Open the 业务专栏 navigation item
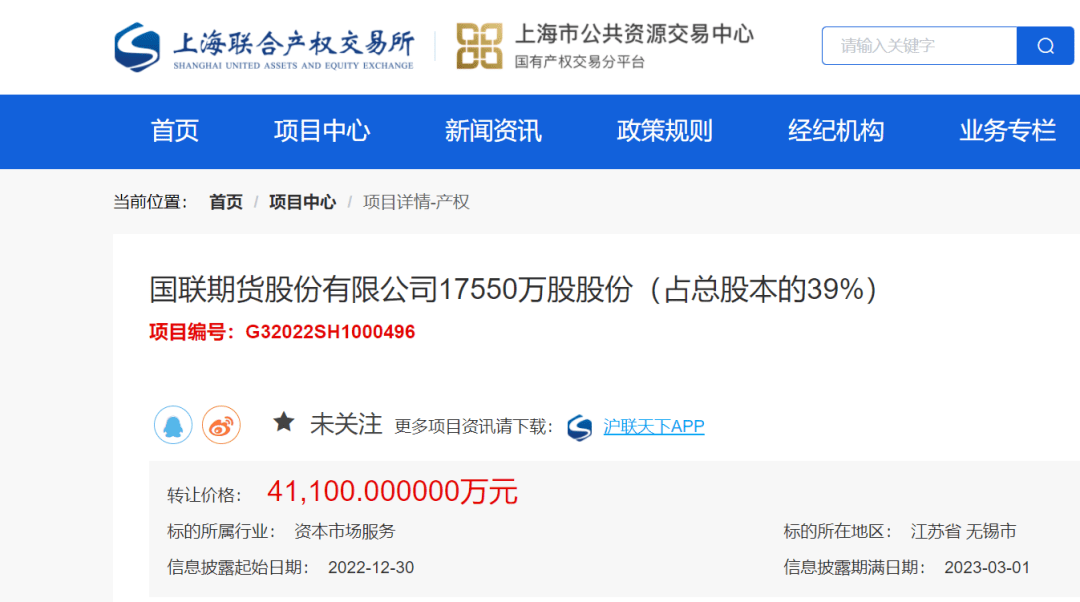 point(1007,131)
